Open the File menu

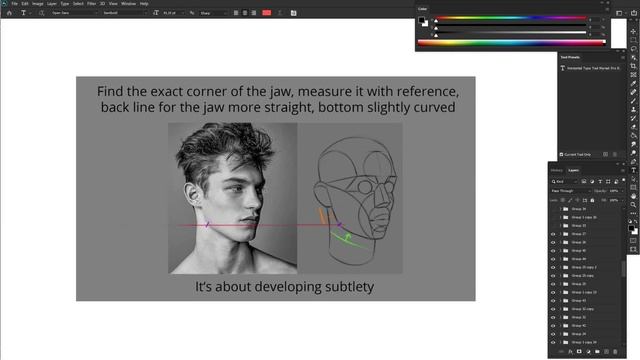pyautogui.click(x=14, y=4)
